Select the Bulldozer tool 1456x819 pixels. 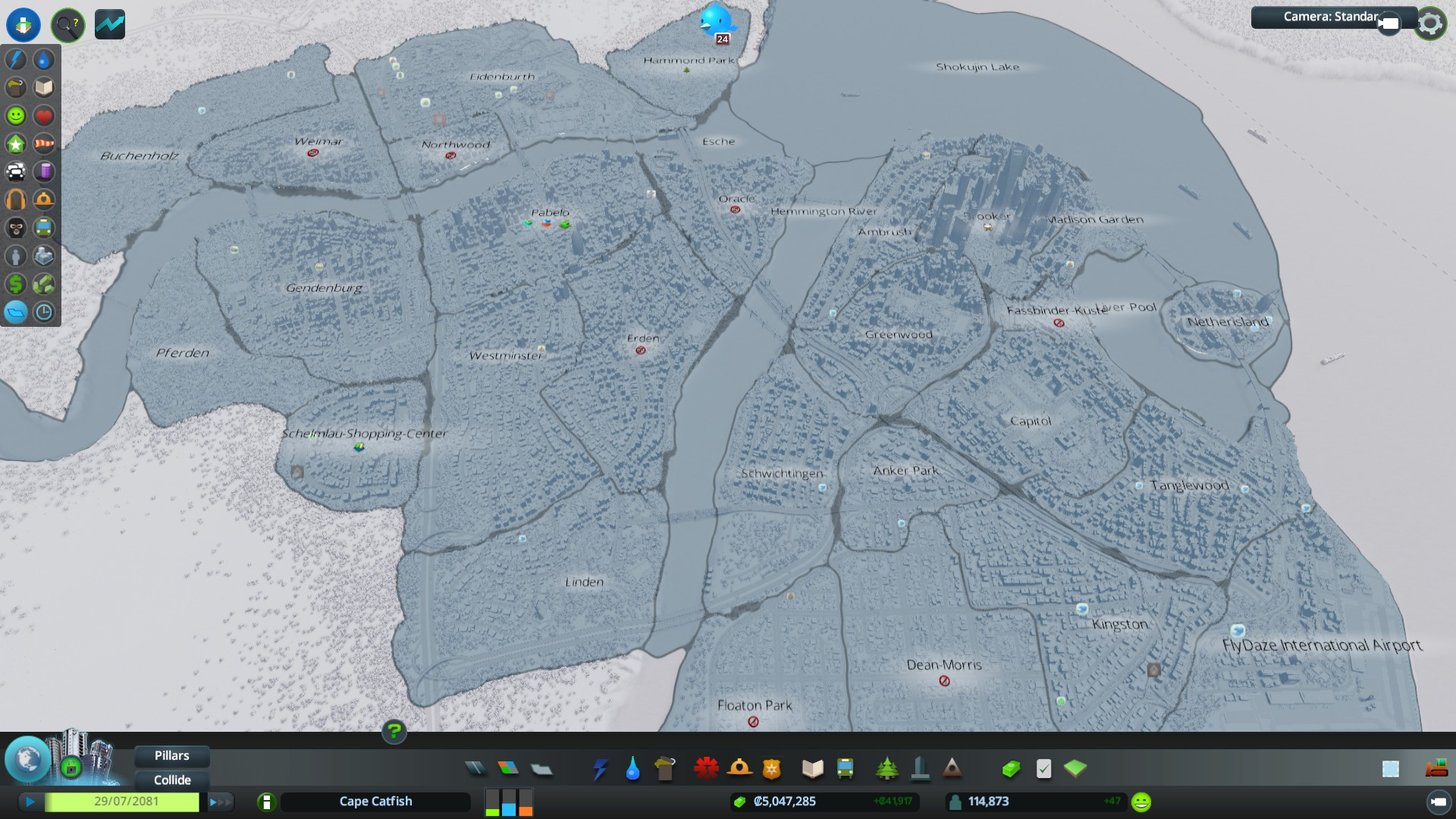click(x=1436, y=768)
